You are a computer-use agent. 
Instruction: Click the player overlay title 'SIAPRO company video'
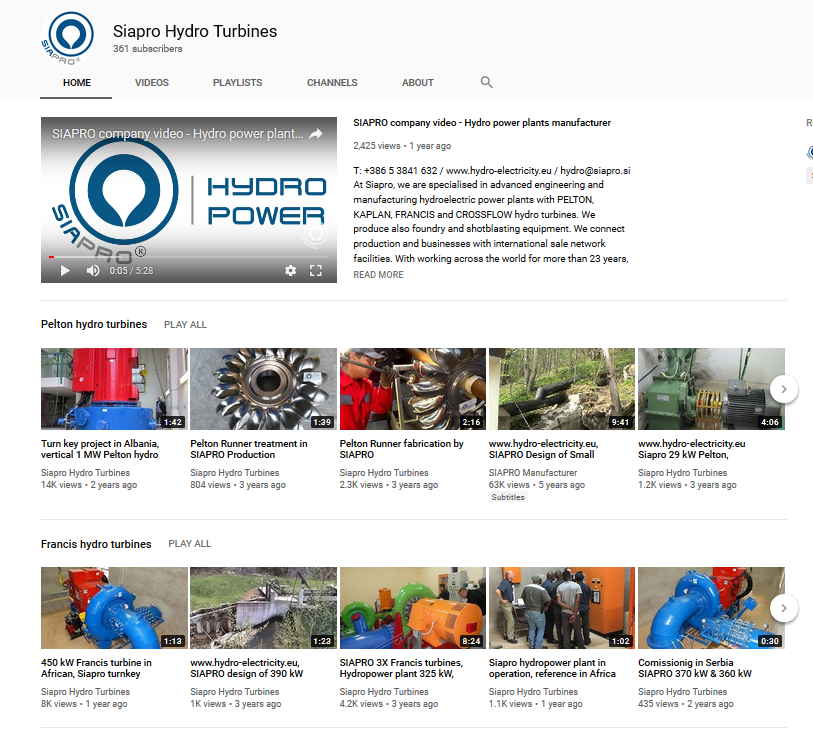pos(177,134)
